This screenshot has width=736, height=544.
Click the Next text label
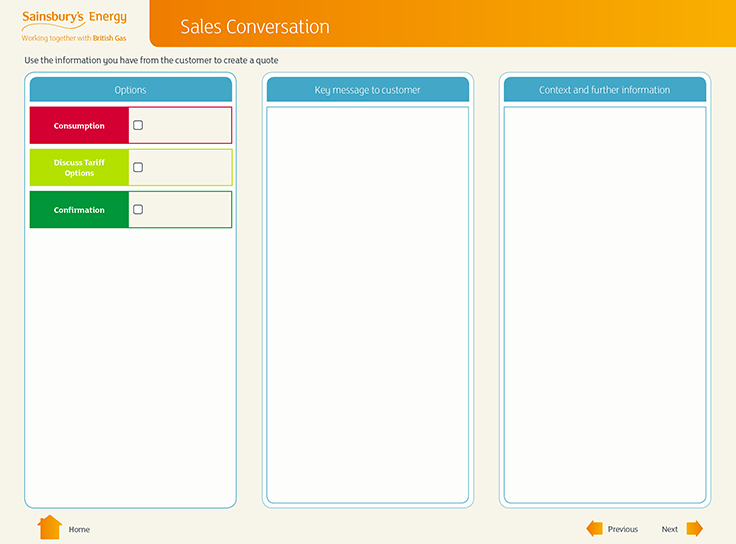[x=669, y=529]
